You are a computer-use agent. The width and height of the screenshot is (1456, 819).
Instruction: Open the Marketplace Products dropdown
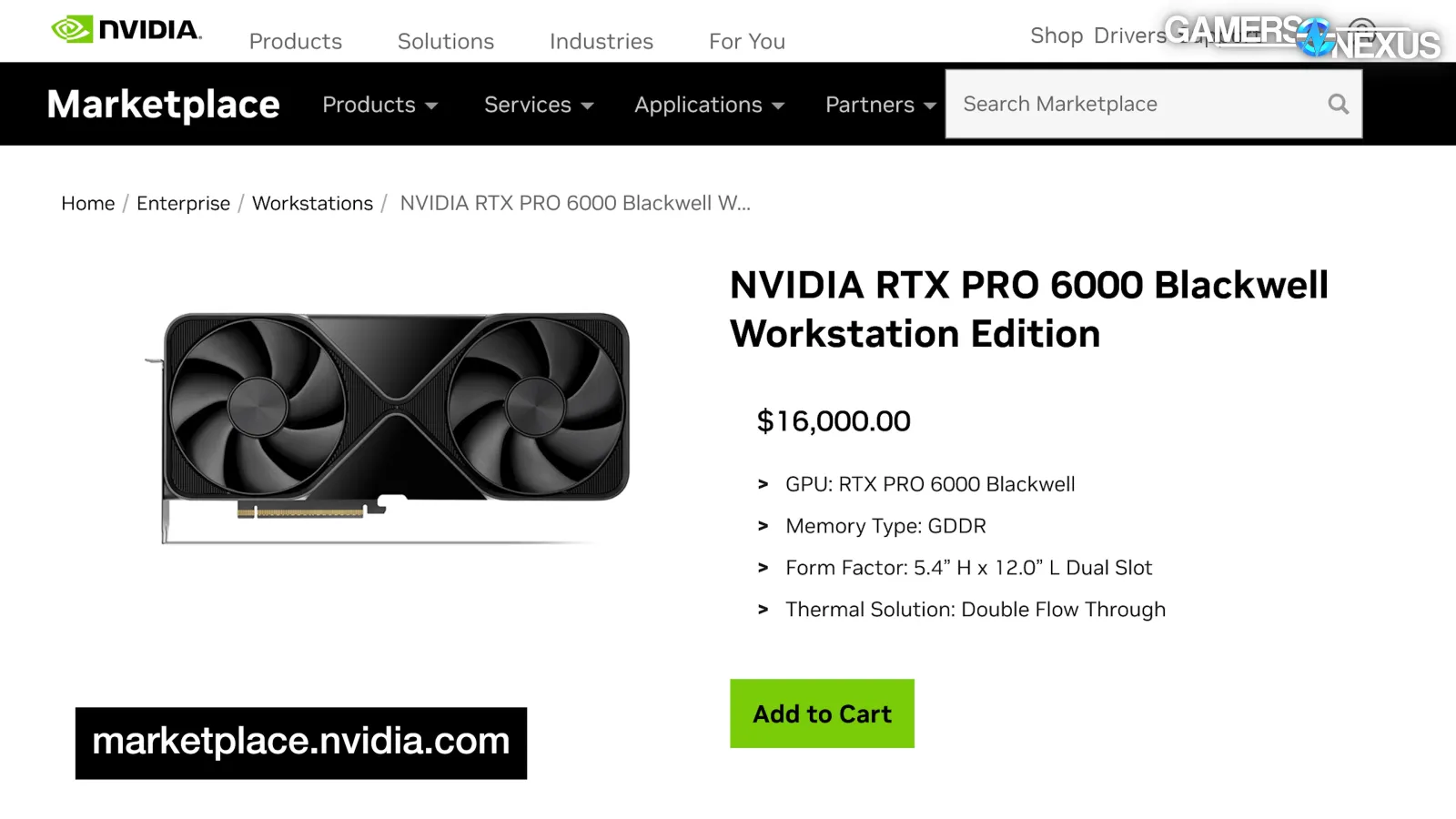(x=380, y=105)
